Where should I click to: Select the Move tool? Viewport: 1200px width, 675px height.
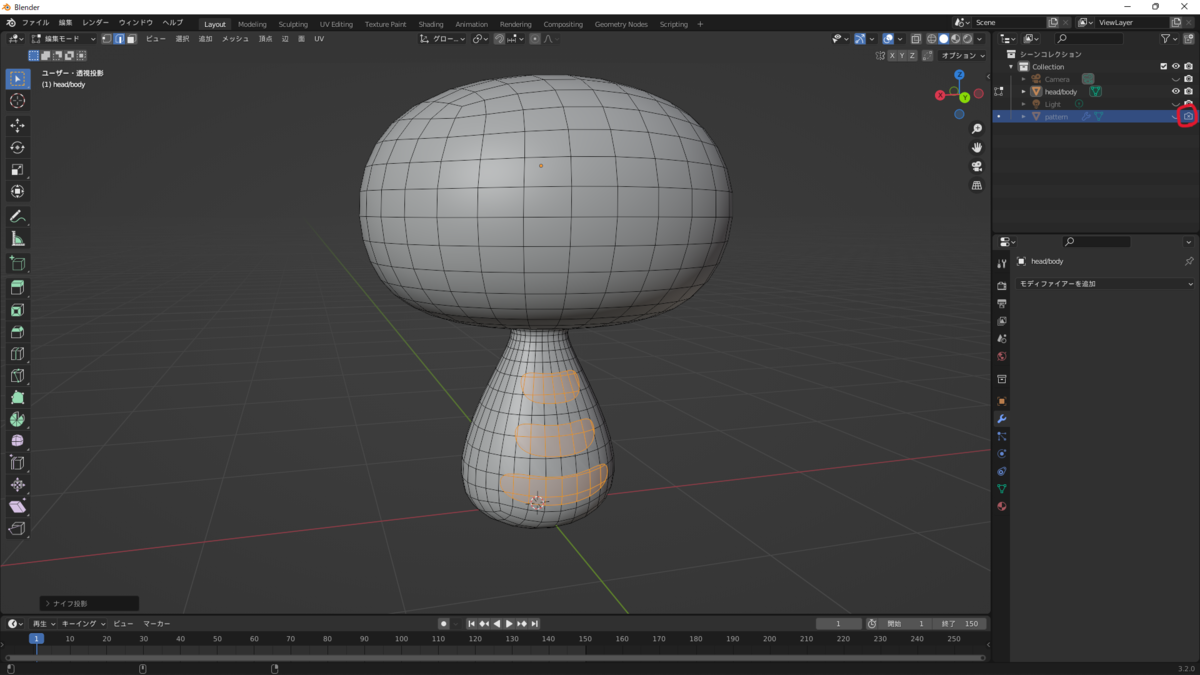point(17,125)
